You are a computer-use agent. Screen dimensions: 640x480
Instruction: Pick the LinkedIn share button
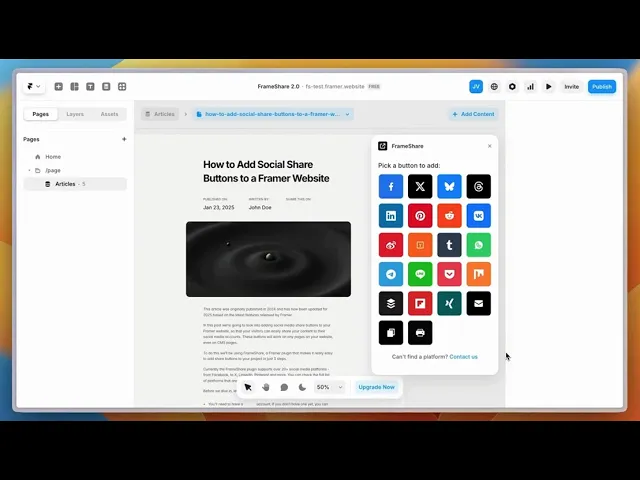click(391, 216)
